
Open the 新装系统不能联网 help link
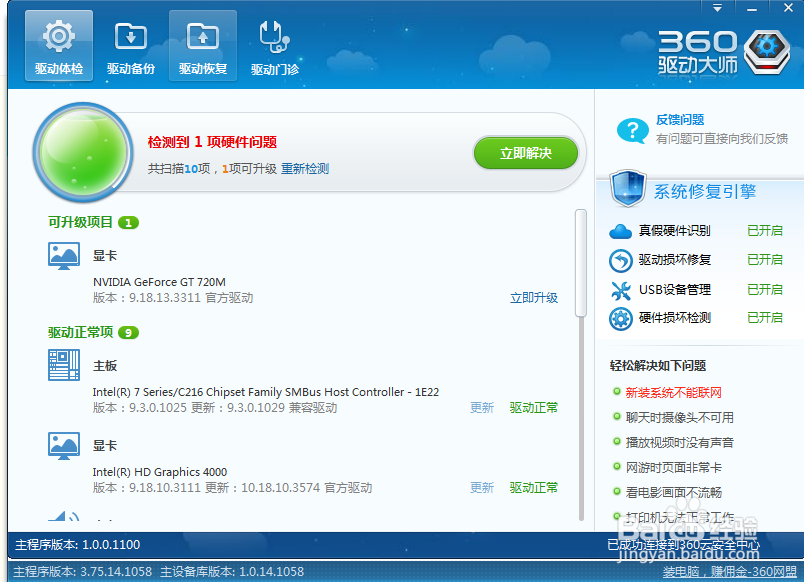674,393
